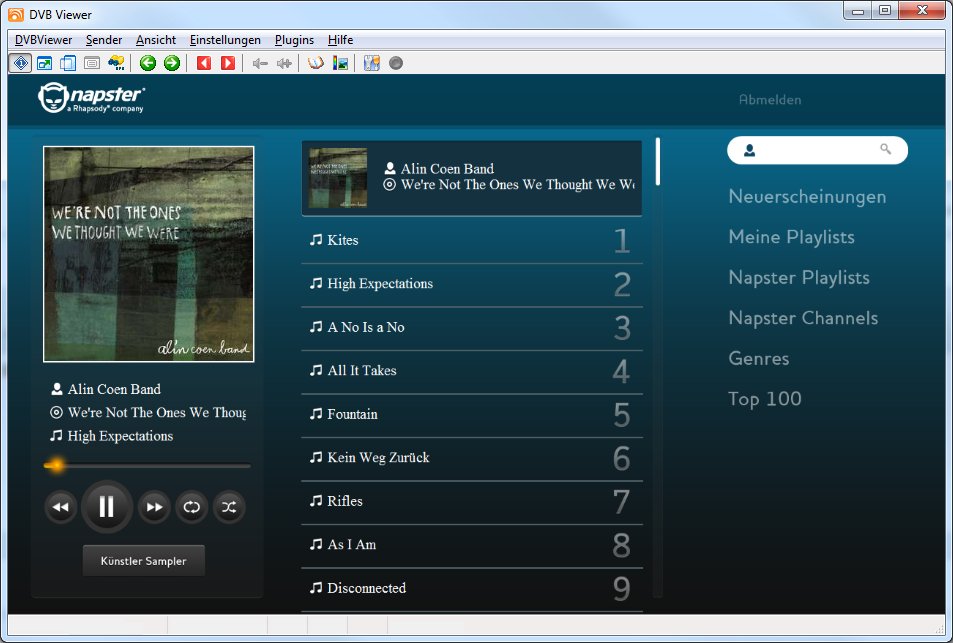The image size is (953, 643).
Task: Click the grey record button in toolbar
Action: [396, 63]
